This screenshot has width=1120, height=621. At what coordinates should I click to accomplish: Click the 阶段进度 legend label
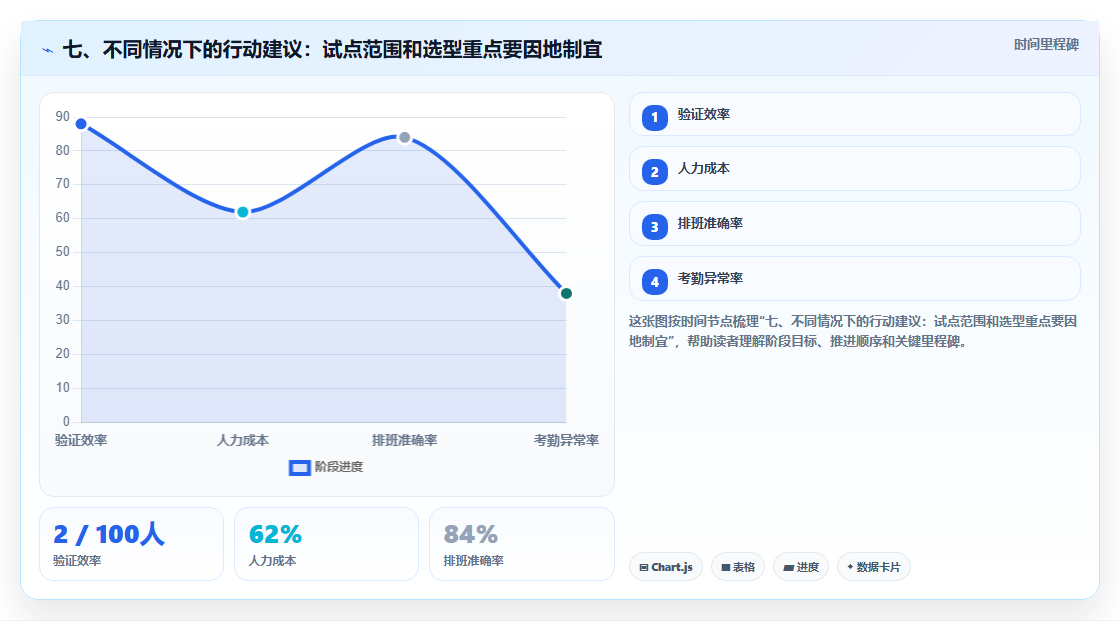tap(339, 467)
